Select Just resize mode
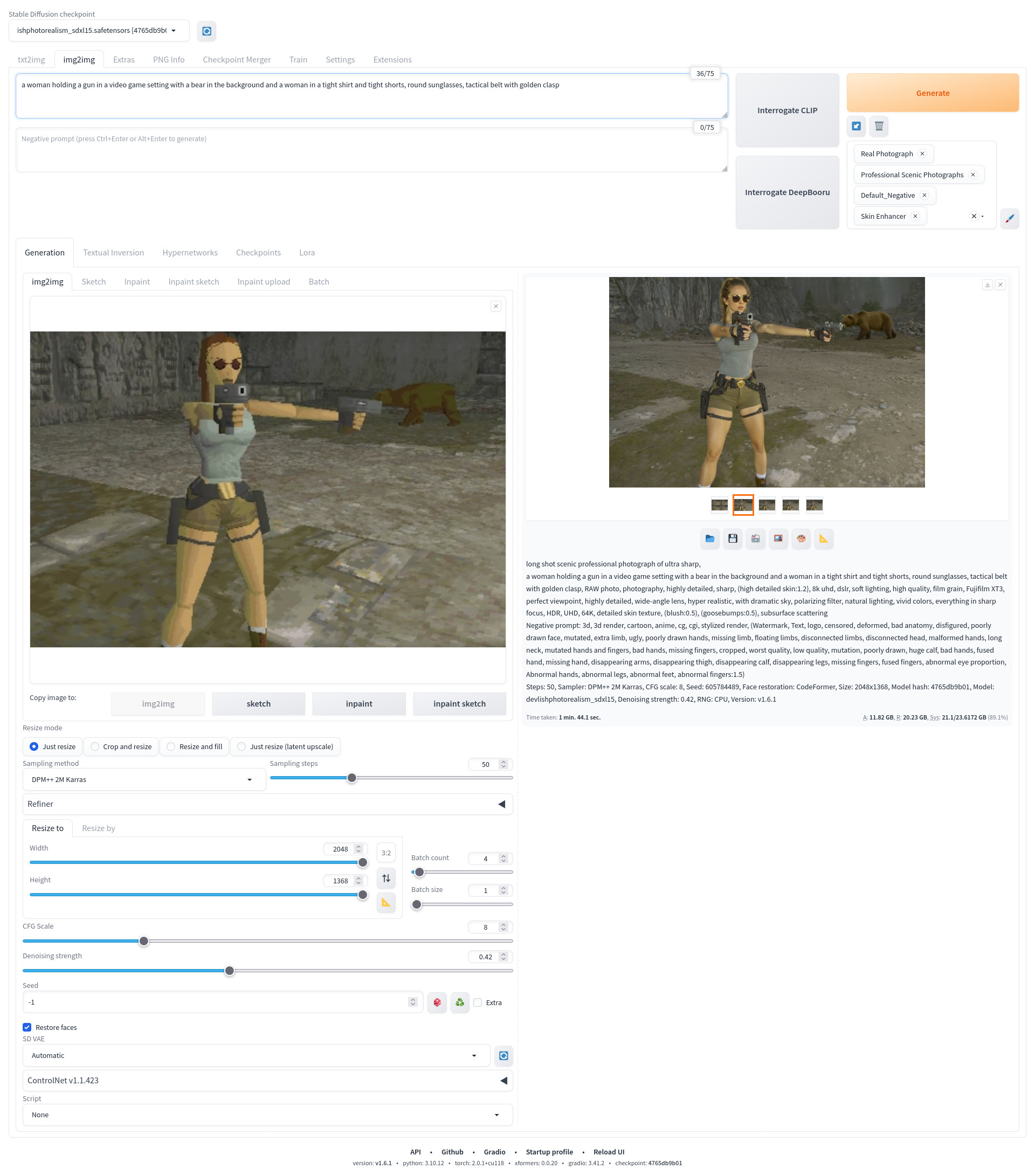1035x1176 pixels. pos(53,747)
